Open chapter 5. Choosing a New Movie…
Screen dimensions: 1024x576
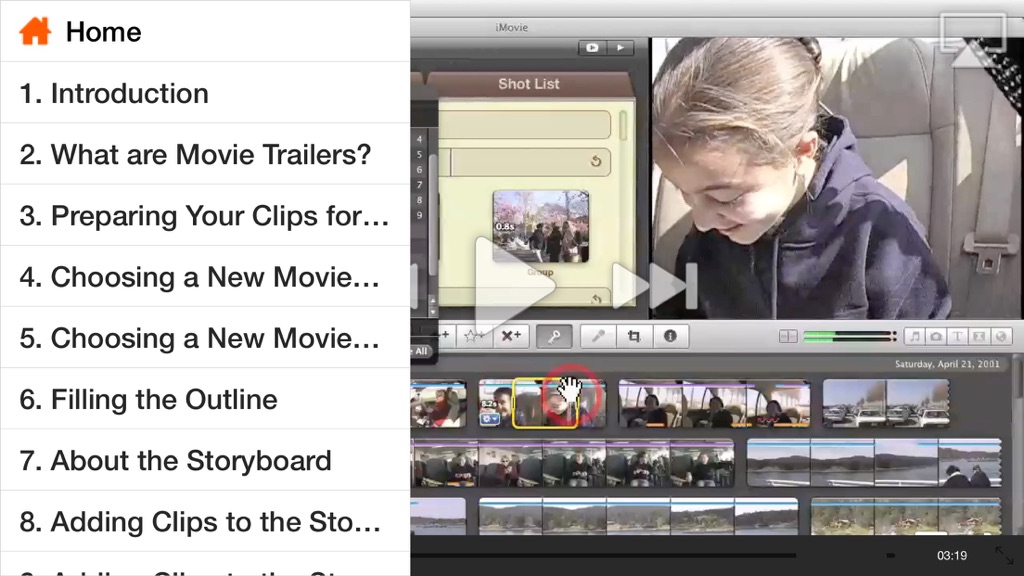click(205, 338)
